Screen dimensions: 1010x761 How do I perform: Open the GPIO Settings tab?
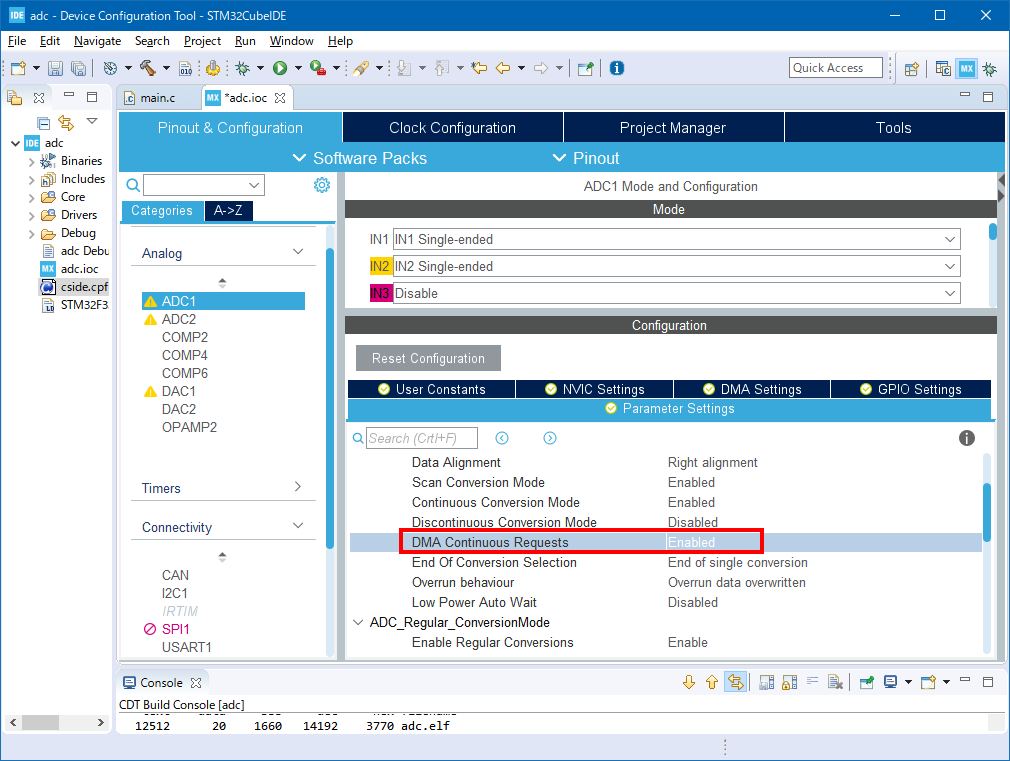coord(911,389)
